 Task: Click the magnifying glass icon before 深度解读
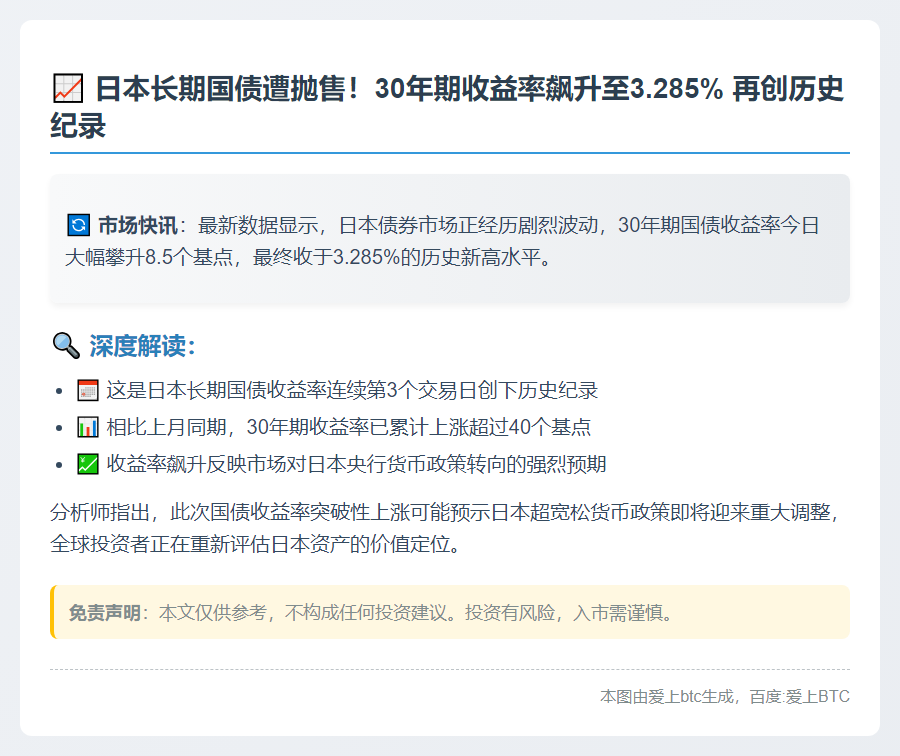pyautogui.click(x=65, y=346)
